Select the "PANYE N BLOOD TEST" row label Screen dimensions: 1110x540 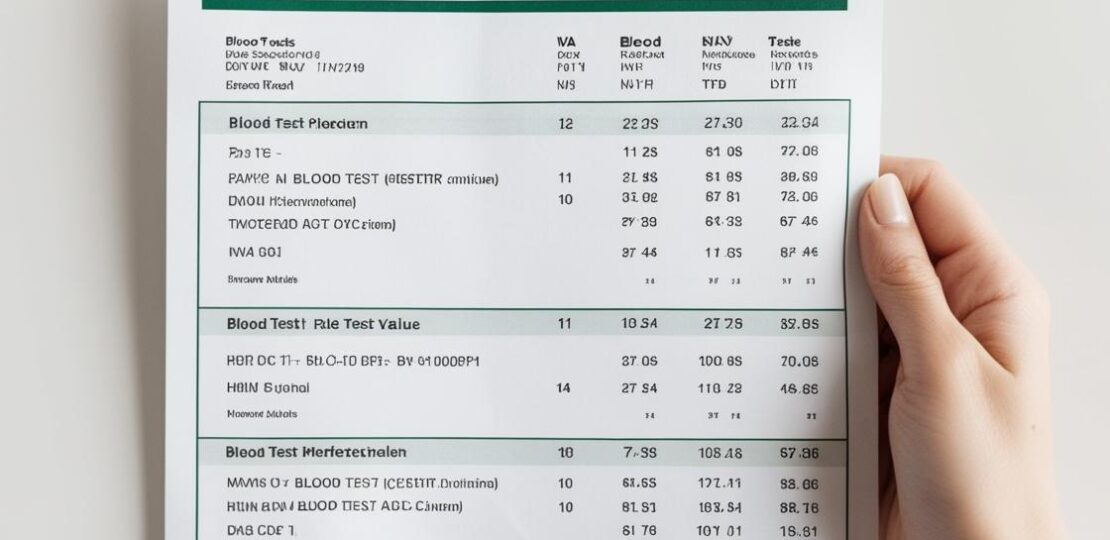click(x=363, y=179)
